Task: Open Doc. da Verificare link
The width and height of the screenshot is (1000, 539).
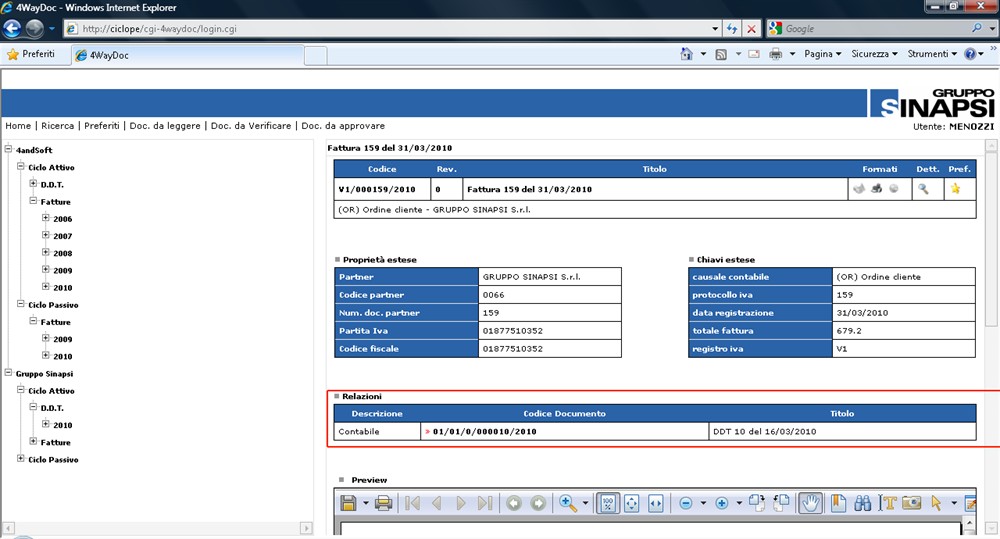Action: pyautogui.click(x=251, y=126)
